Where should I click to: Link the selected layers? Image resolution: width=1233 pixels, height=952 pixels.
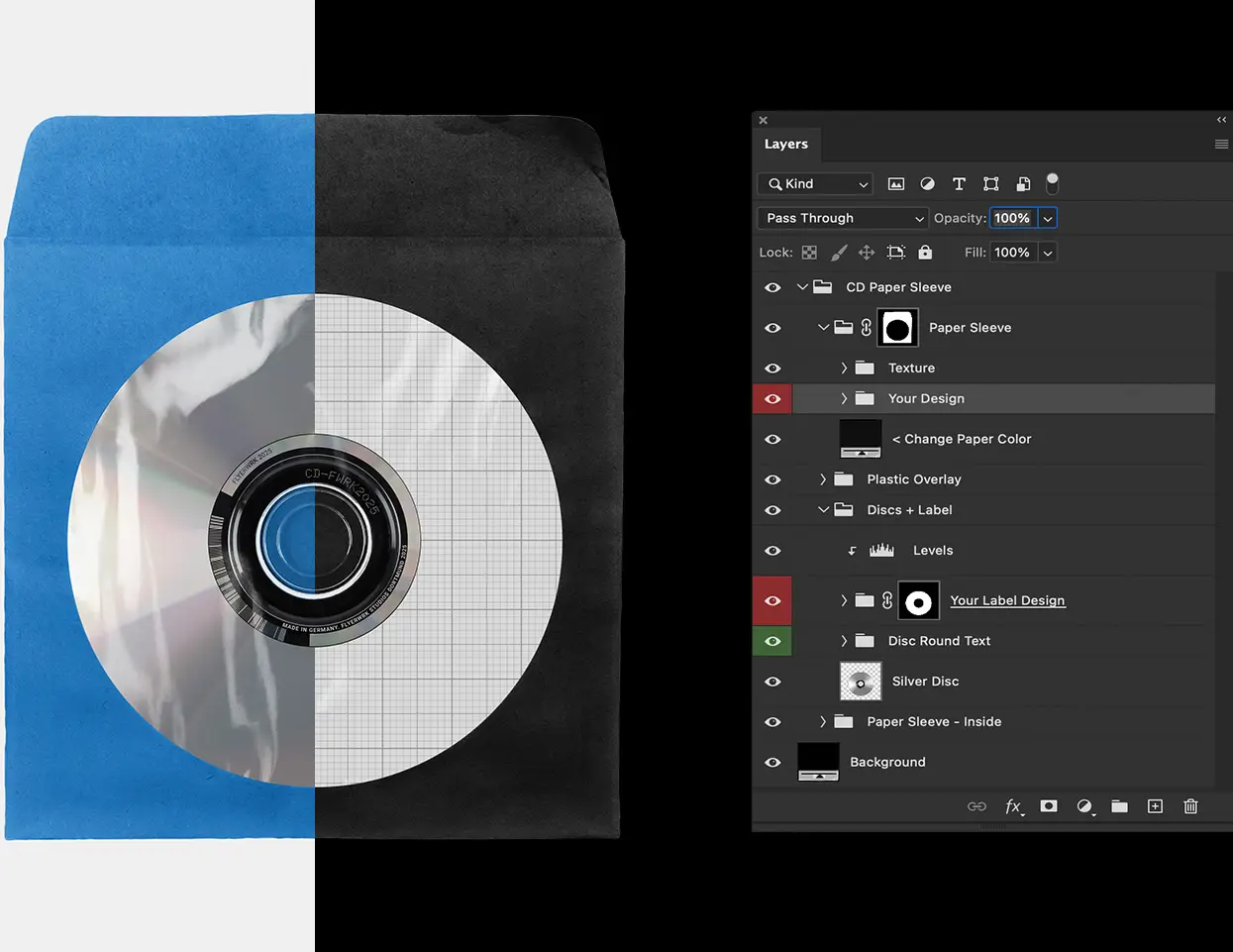[976, 806]
